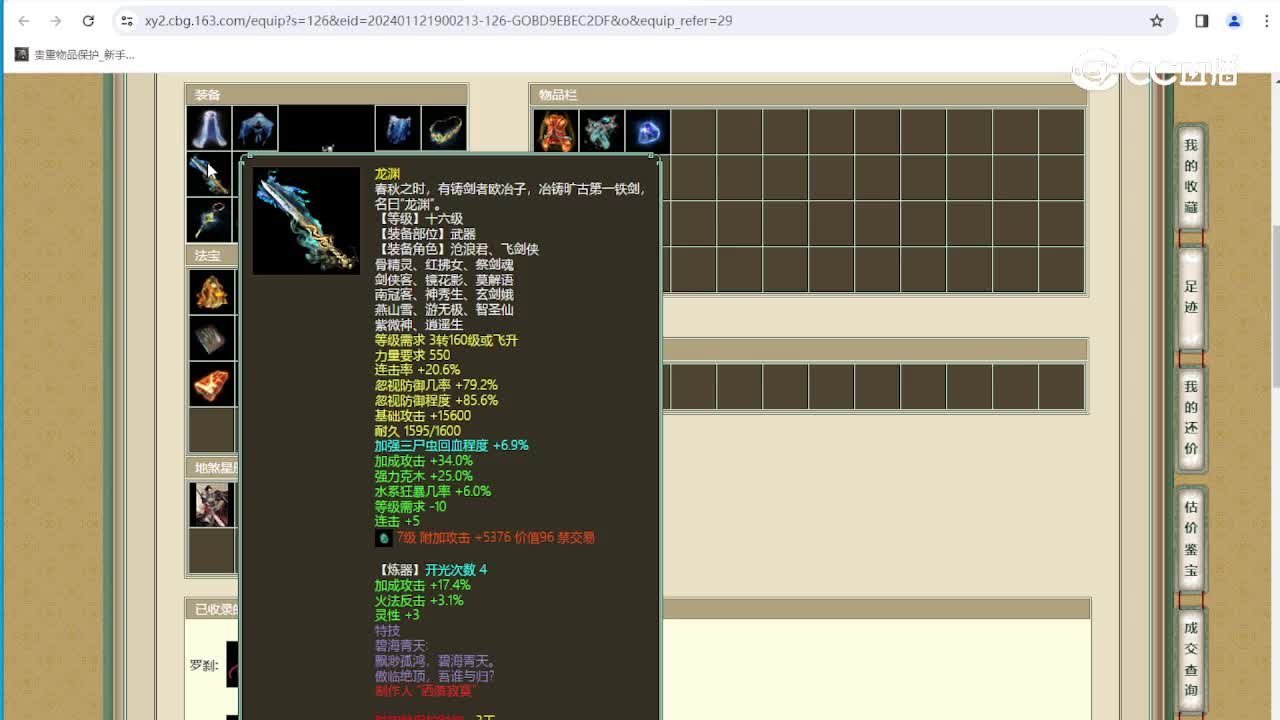1280x720 pixels.
Task: Select the blue gem item in 物品栏
Action: [x=648, y=131]
